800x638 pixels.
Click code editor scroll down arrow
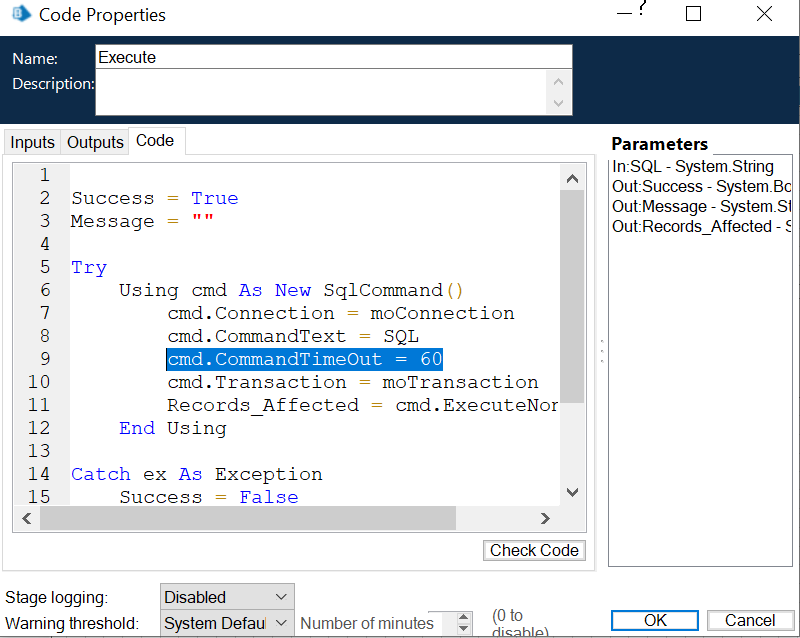click(572, 492)
